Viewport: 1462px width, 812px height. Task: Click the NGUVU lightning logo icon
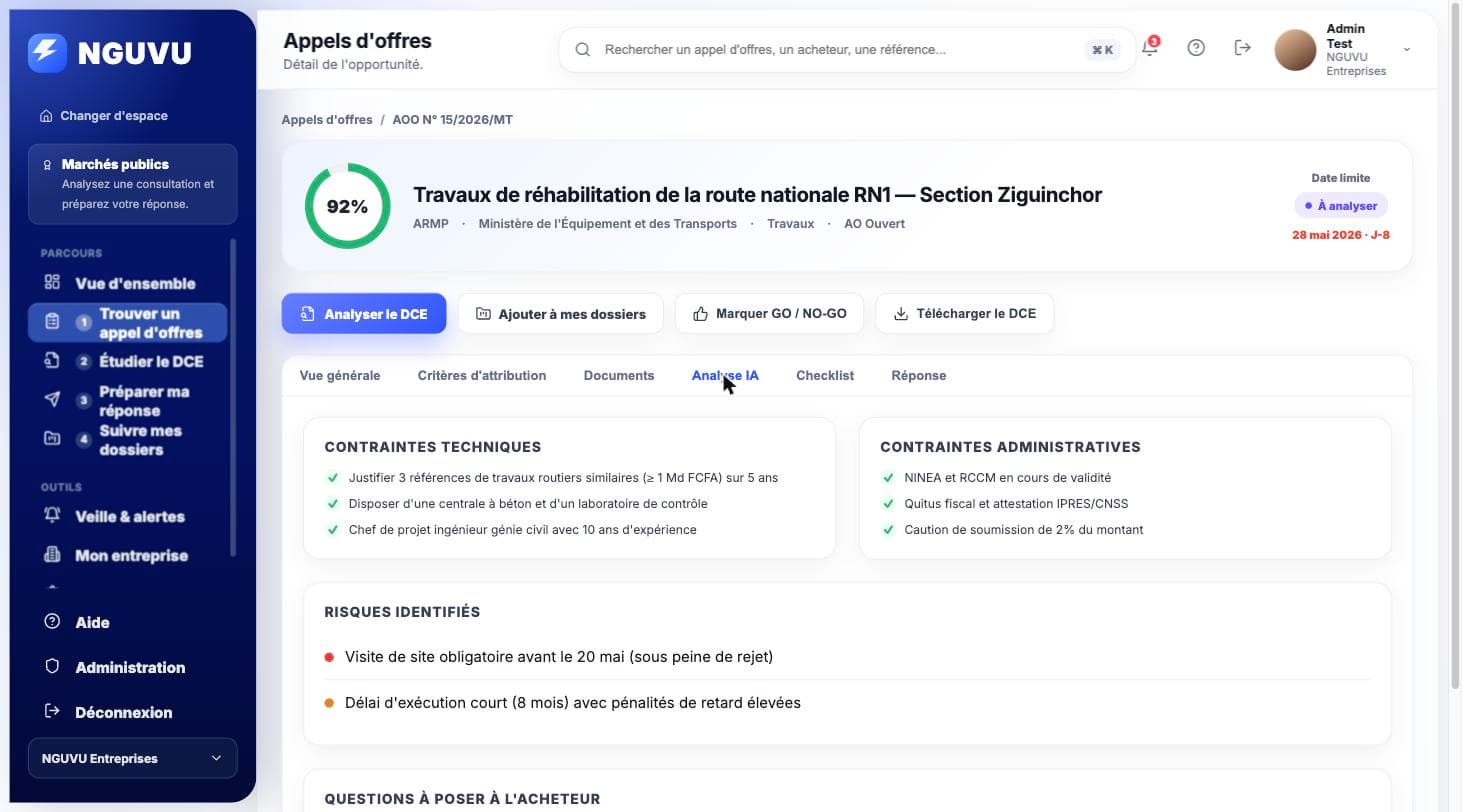[x=47, y=53]
